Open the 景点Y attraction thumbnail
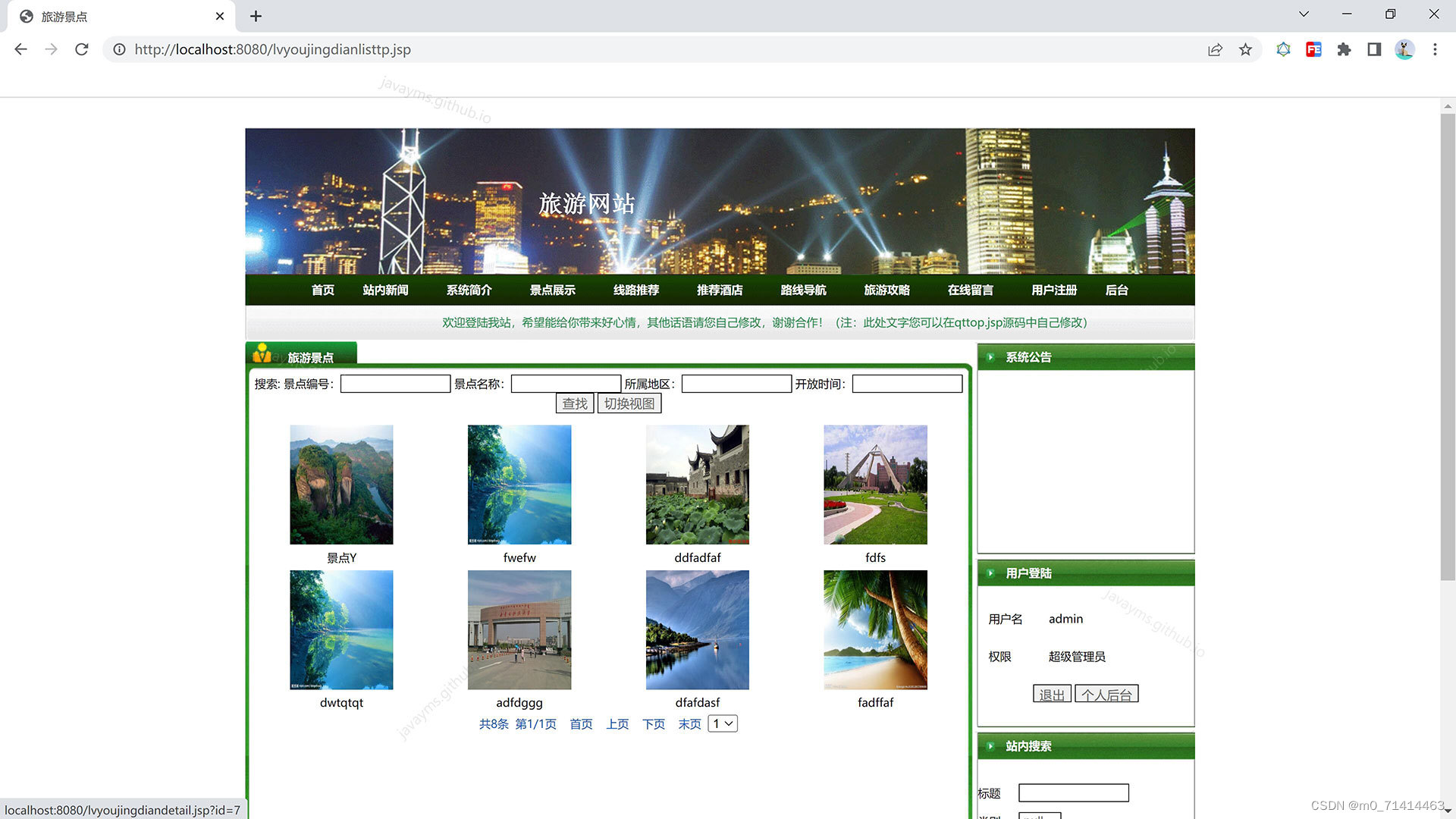1456x819 pixels. click(x=341, y=484)
